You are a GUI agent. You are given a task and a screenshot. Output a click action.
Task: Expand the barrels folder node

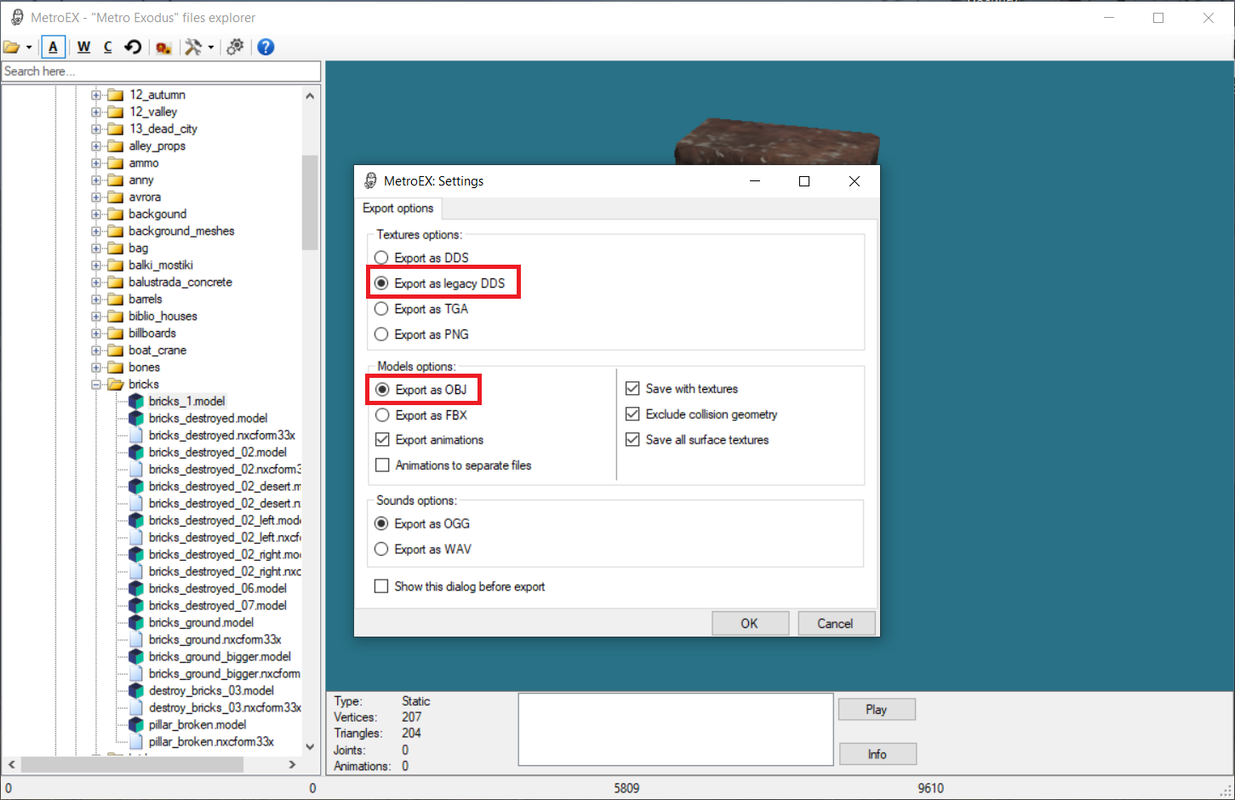(97, 299)
